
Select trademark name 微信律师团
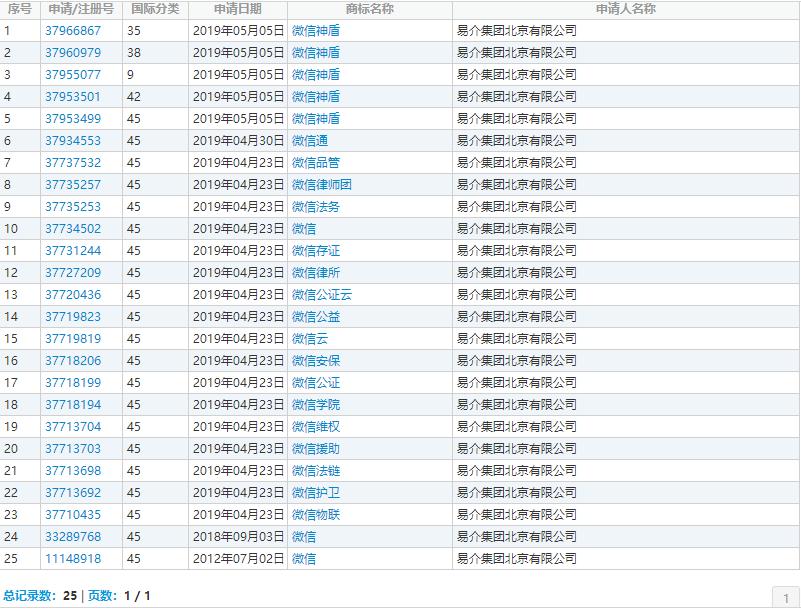(322, 184)
